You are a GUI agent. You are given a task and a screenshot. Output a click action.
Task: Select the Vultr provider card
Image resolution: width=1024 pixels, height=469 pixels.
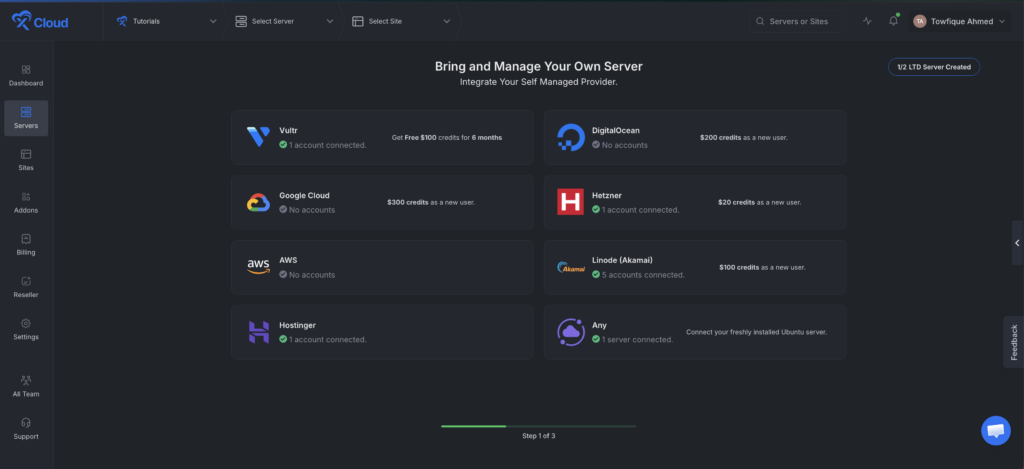(383, 137)
